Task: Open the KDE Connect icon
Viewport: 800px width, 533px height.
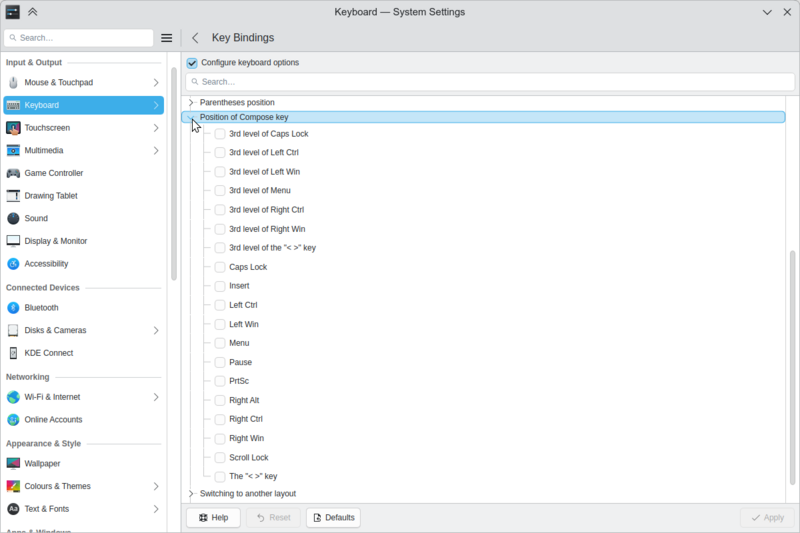Action: [14, 353]
